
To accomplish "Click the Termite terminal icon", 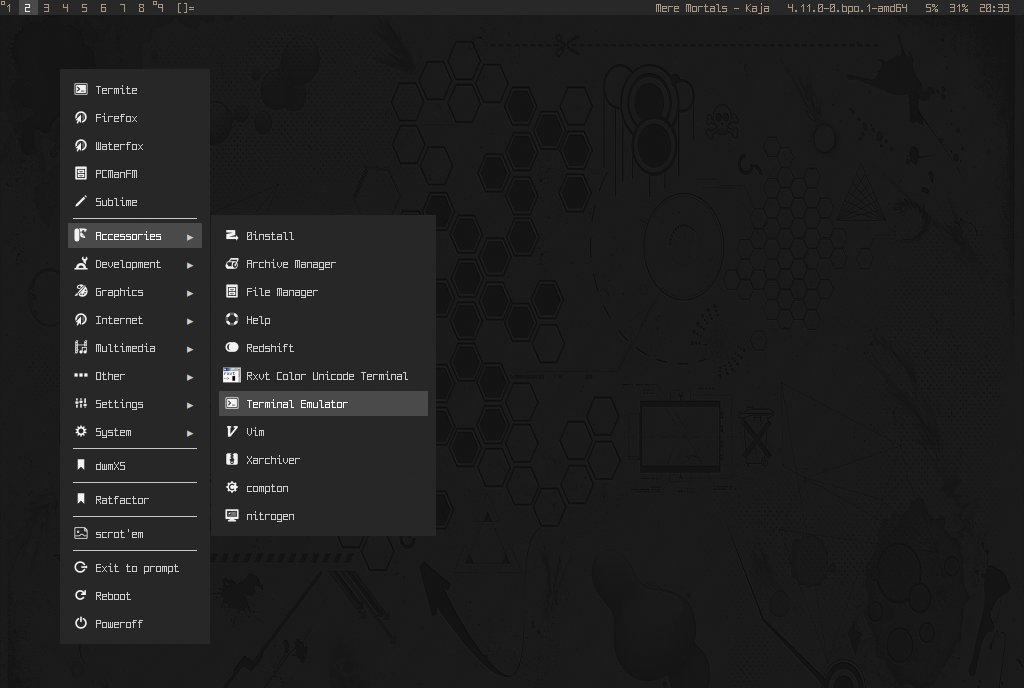I will (81, 89).
